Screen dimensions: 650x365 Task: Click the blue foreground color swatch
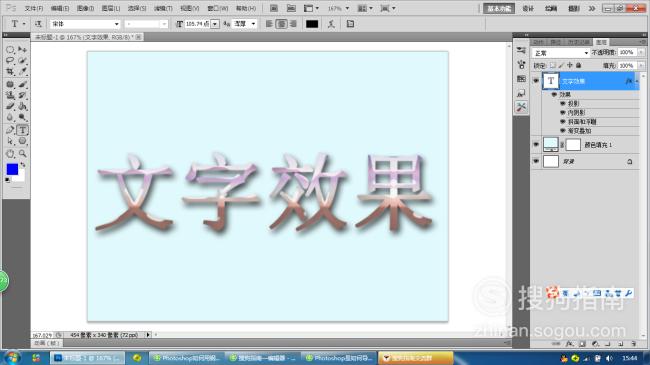[12, 169]
